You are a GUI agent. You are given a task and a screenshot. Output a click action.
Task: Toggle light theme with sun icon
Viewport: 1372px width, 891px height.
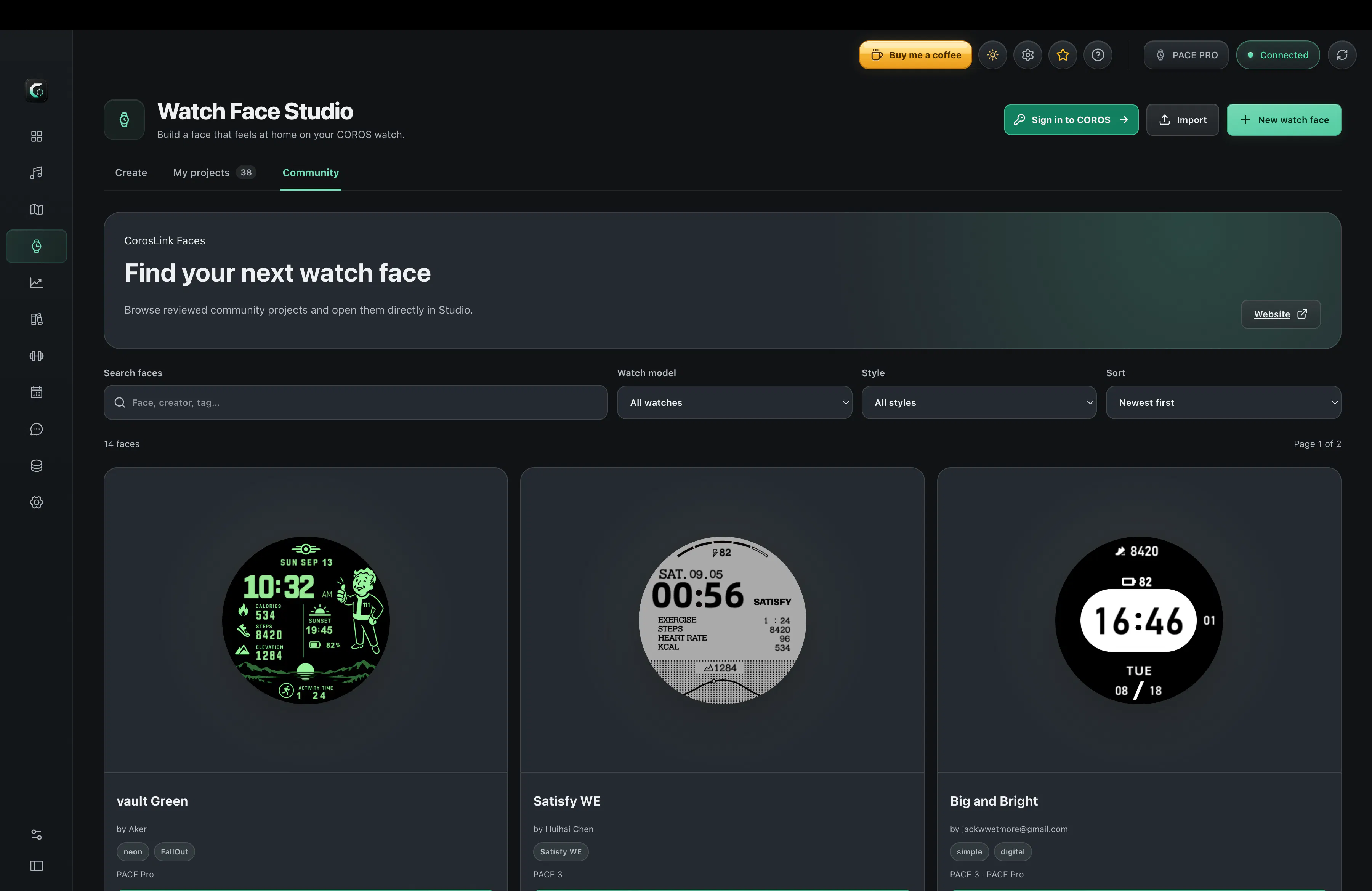click(993, 55)
